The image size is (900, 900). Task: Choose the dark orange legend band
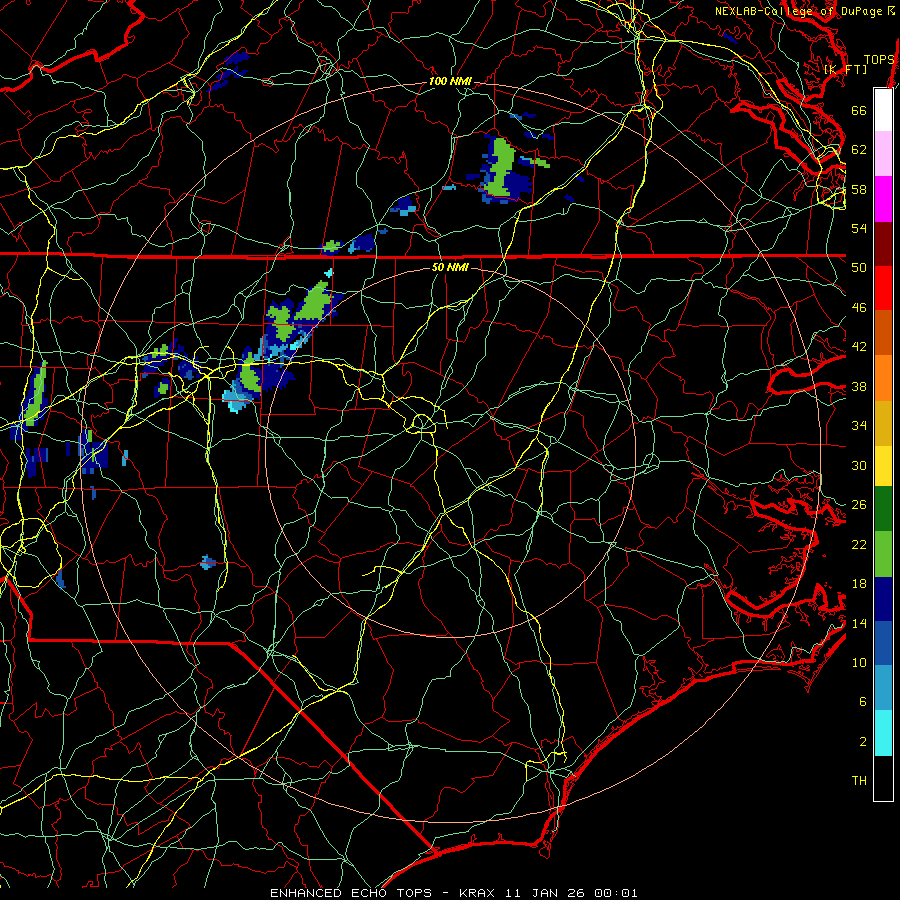pos(883,332)
